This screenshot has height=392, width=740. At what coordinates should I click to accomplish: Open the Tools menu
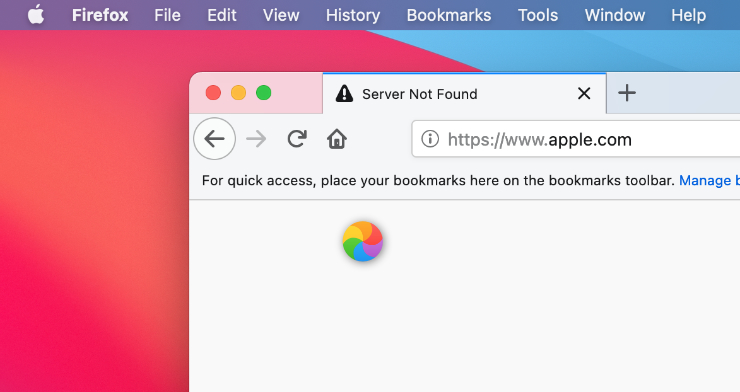point(538,15)
